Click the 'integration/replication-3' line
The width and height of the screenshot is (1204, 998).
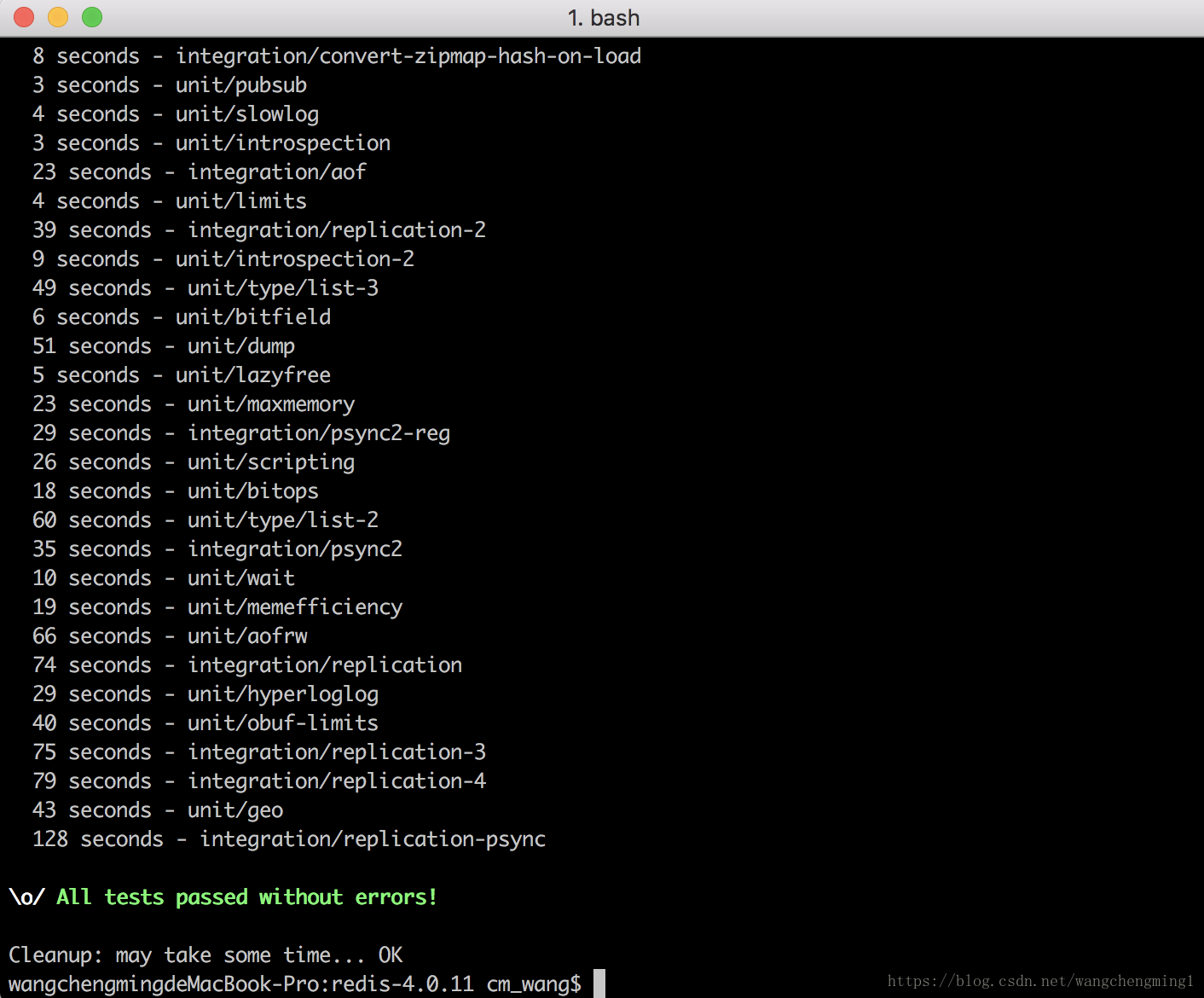coord(259,752)
